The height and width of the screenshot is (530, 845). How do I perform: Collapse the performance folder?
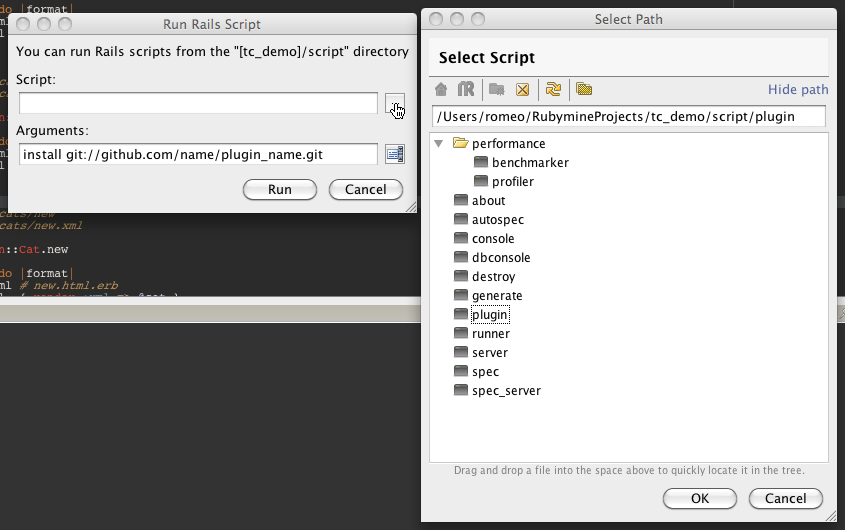click(439, 143)
